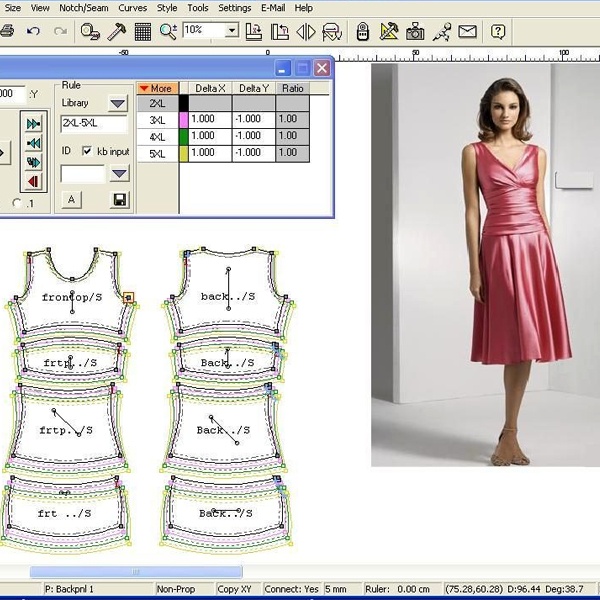Click the dress model reference photo
Viewport: 600px width, 600px height.
coord(485,265)
